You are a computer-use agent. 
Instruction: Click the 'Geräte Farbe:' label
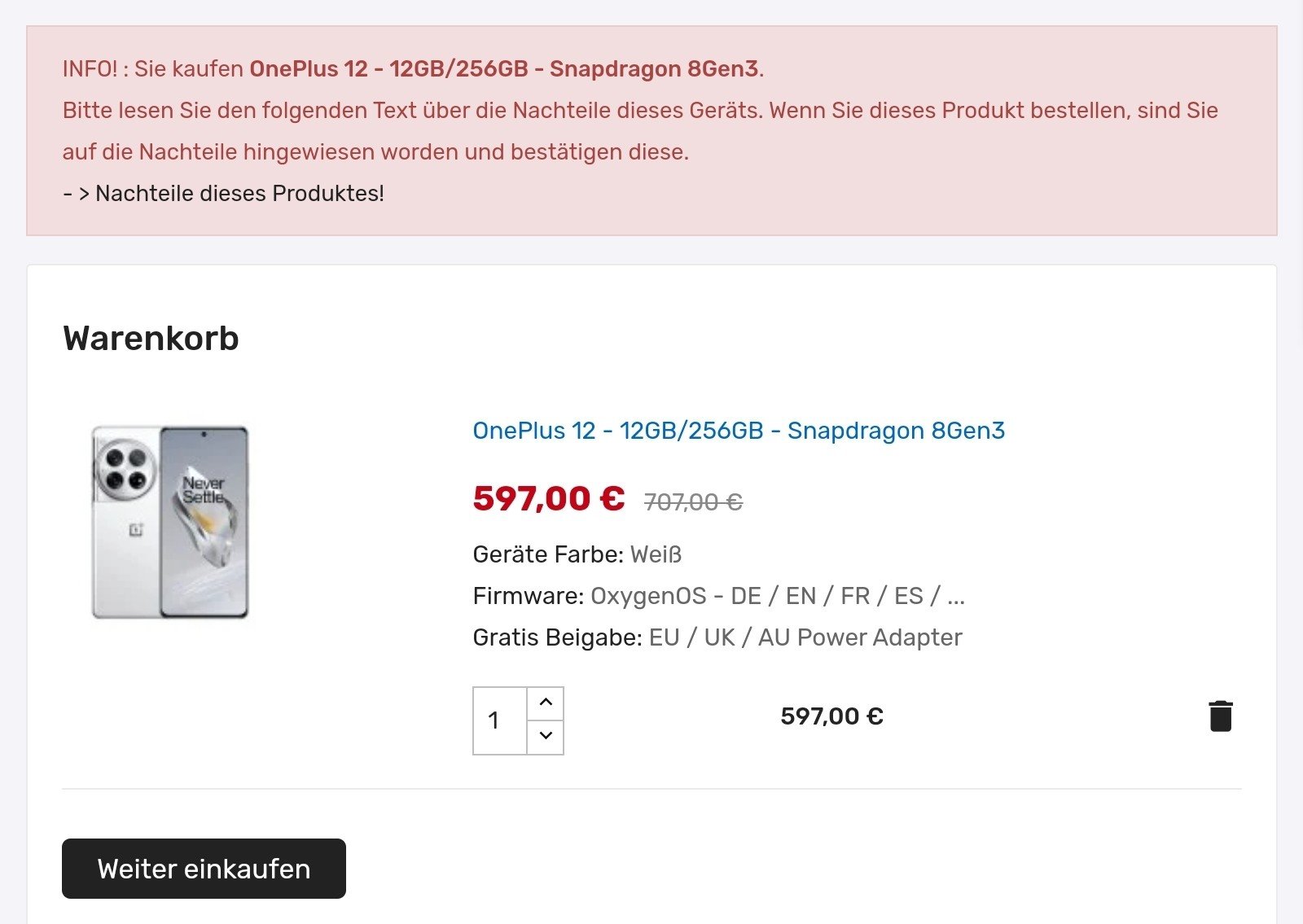tap(548, 554)
